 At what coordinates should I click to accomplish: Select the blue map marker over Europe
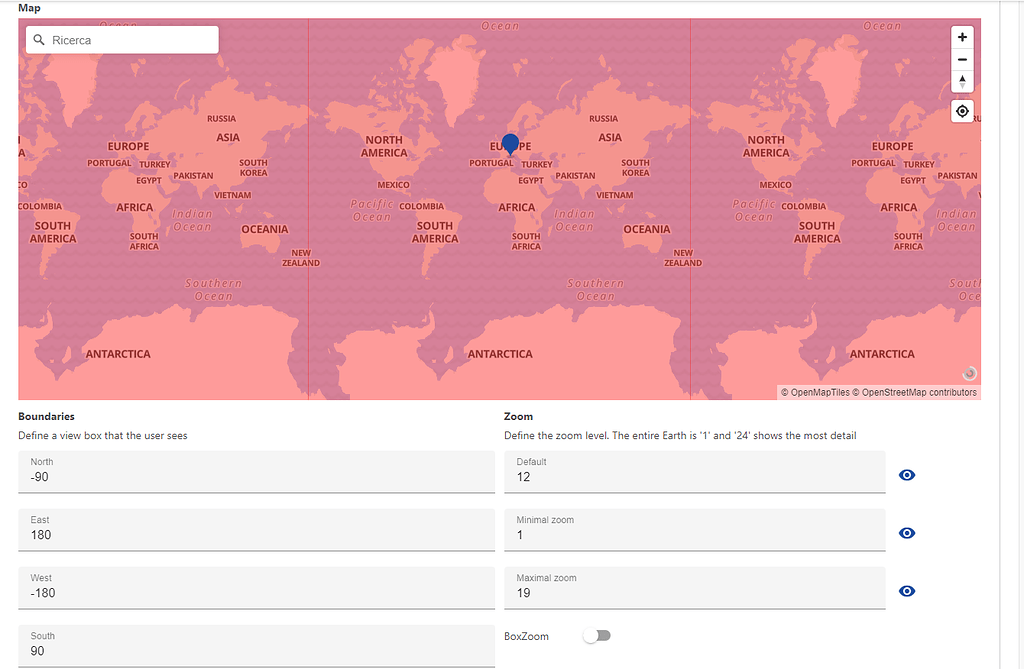(x=511, y=144)
